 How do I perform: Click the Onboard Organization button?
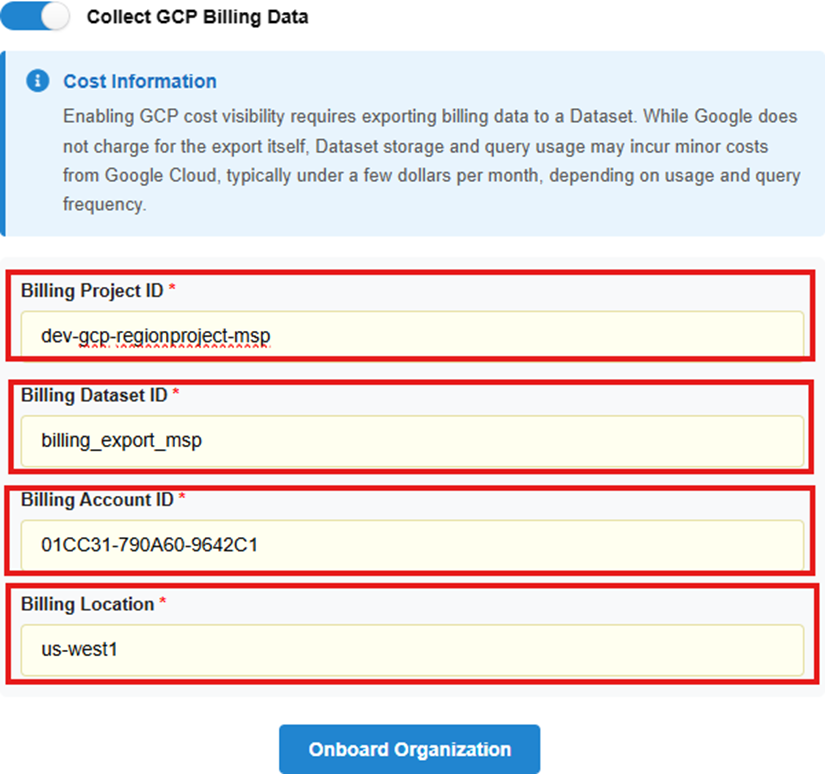pyautogui.click(x=409, y=749)
